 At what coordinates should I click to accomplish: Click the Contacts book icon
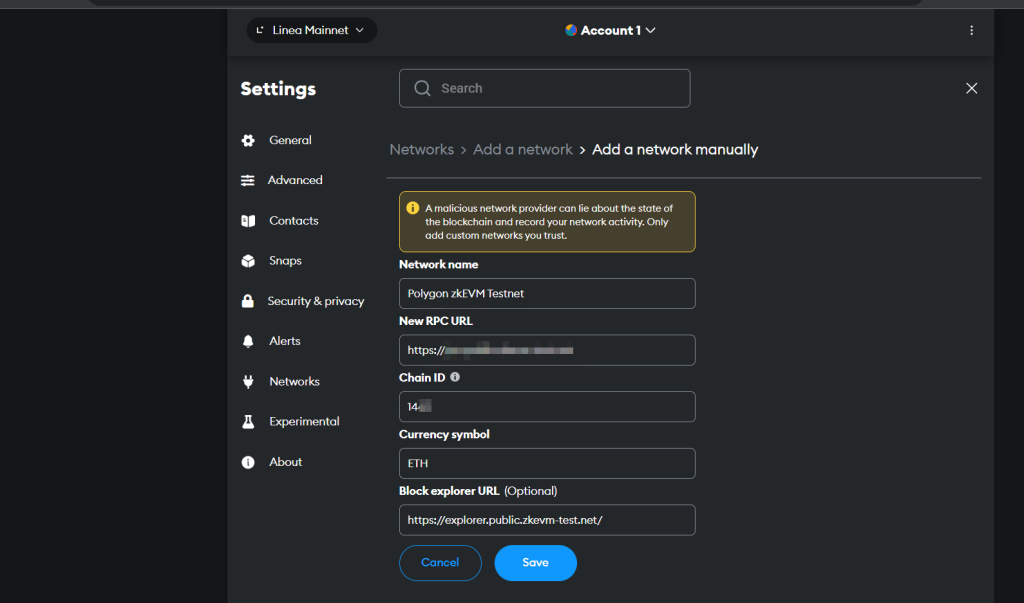[x=248, y=221]
